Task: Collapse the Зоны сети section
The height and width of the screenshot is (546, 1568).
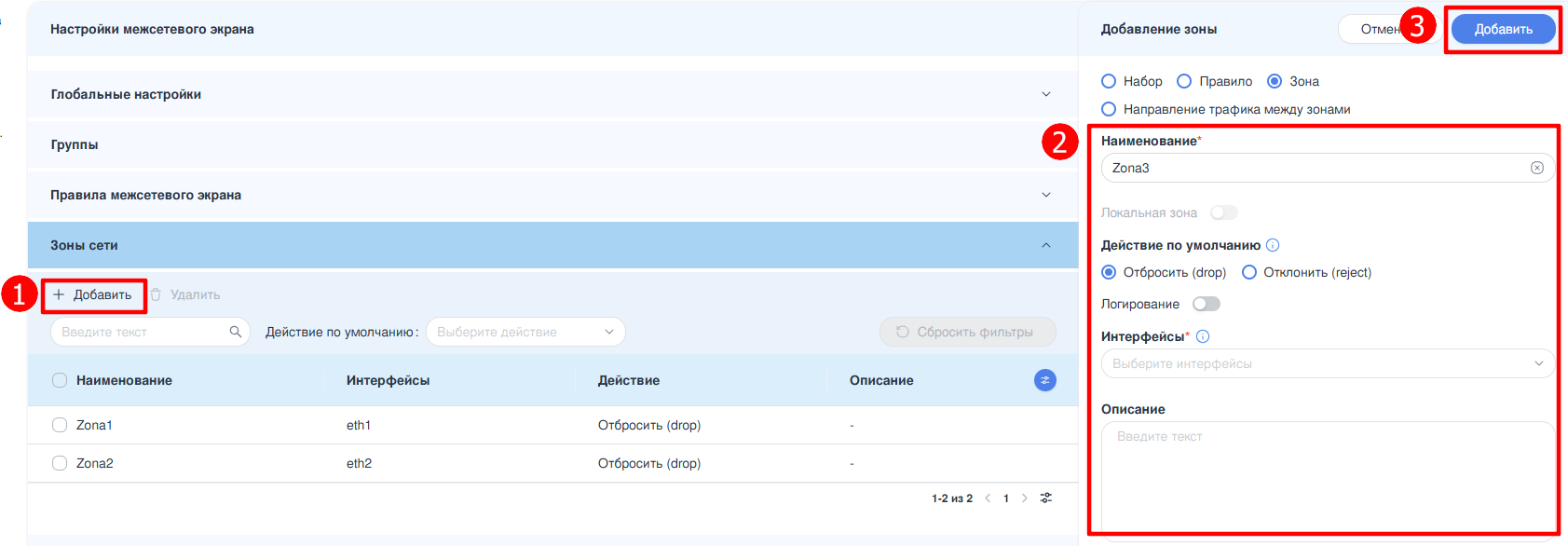Action: 1045,245
